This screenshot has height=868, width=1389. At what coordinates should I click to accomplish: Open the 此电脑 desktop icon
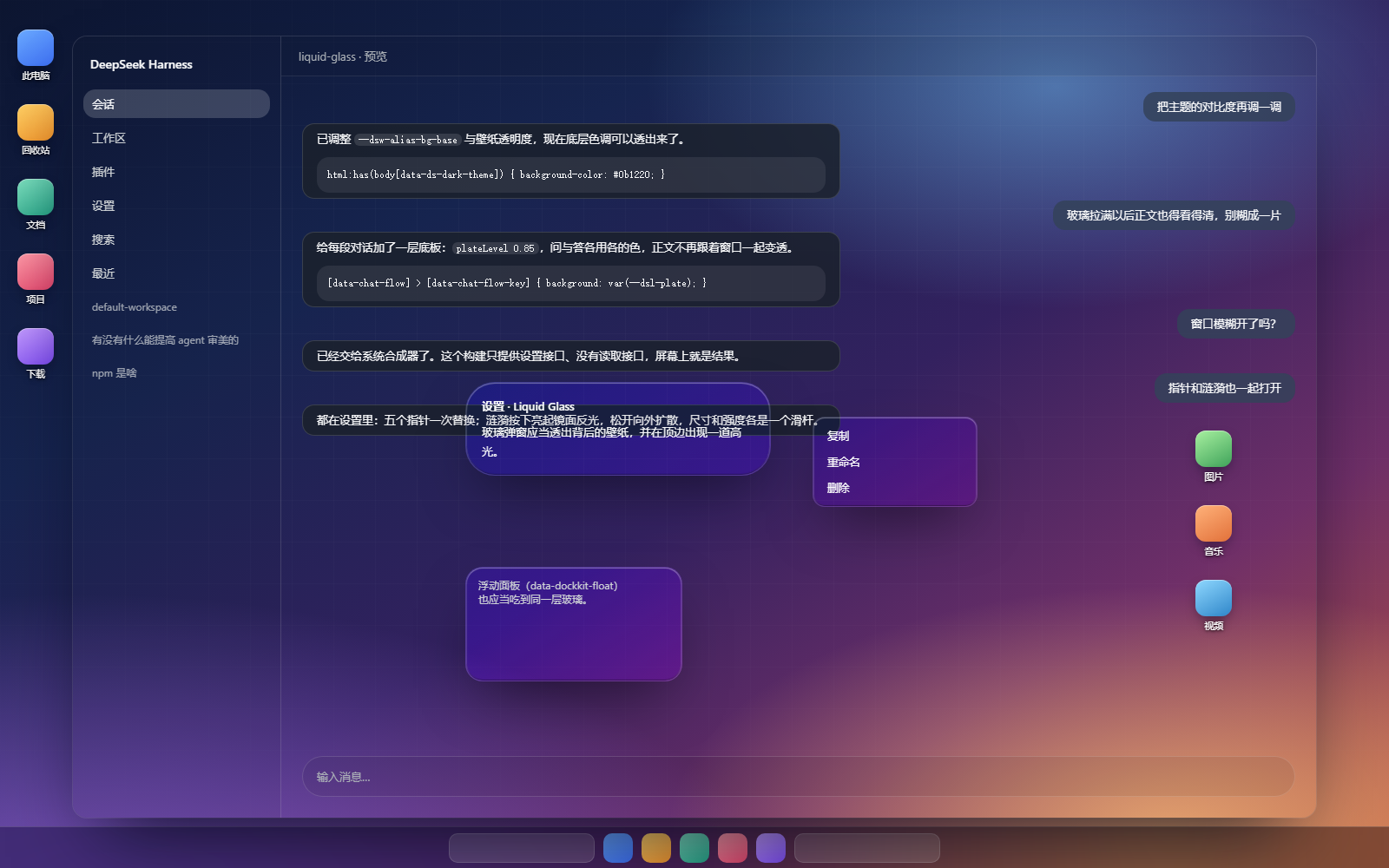36,55
